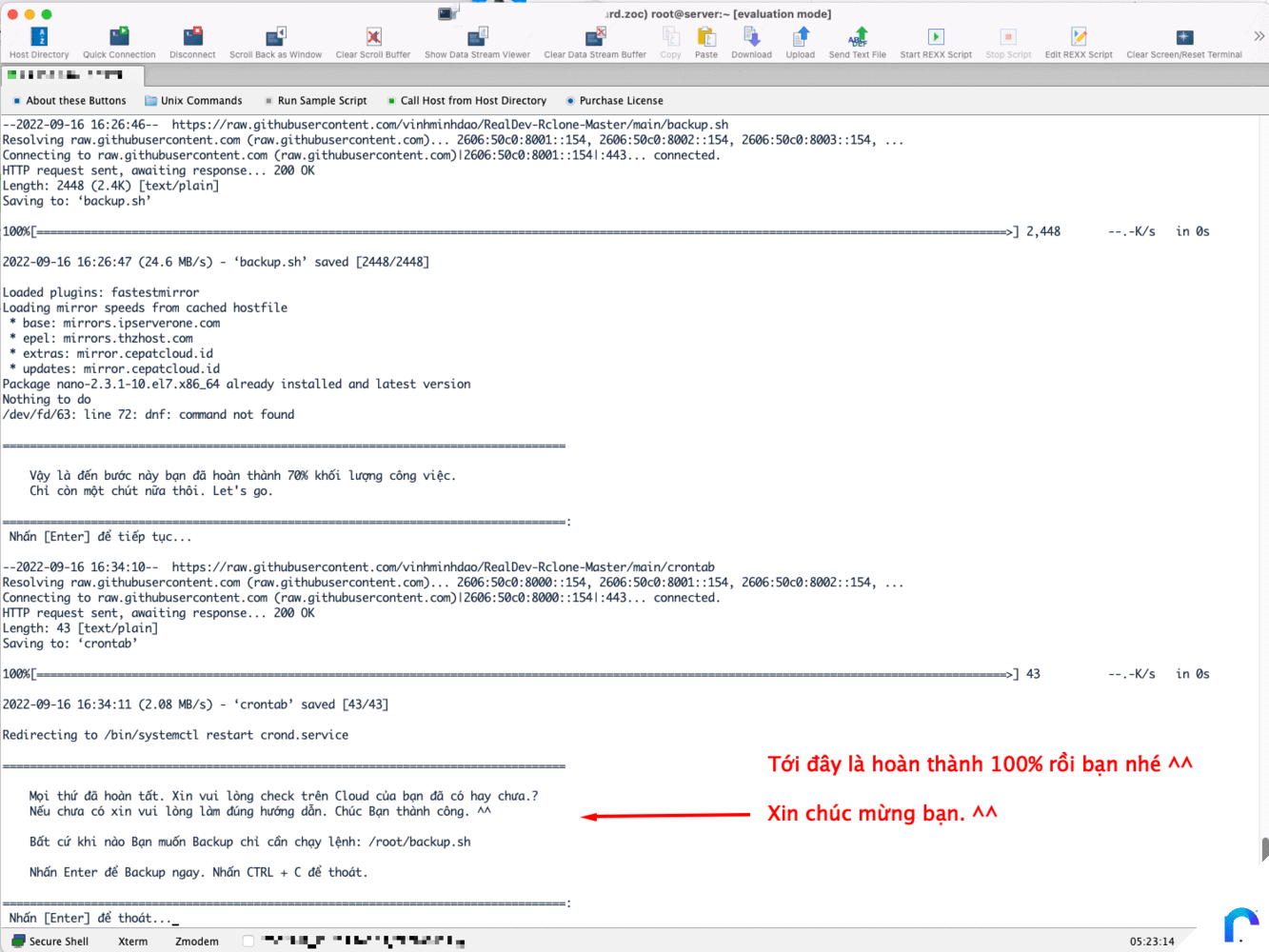Image resolution: width=1269 pixels, height=952 pixels.
Task: Click Xterm emulation in status bar
Action: tap(133, 942)
